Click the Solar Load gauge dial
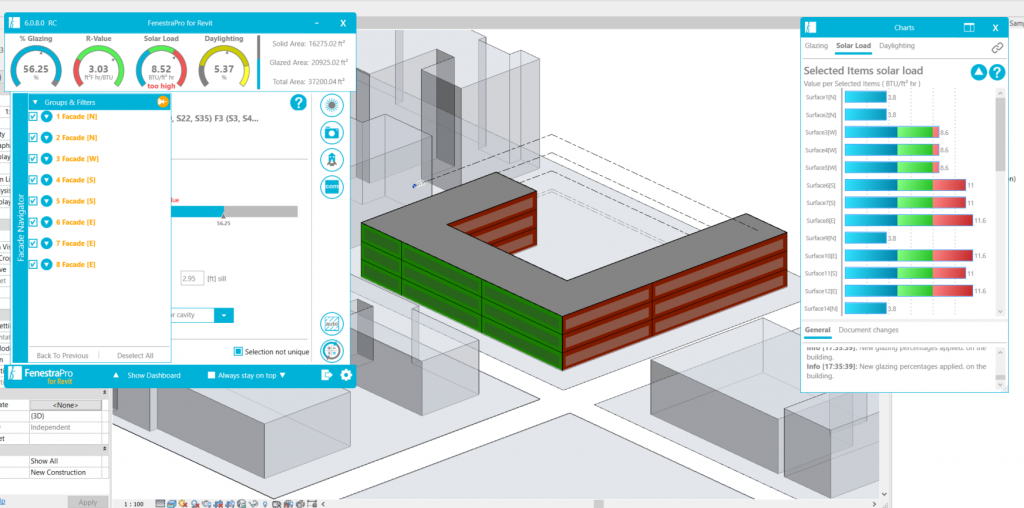The width and height of the screenshot is (1024, 508). point(161,68)
